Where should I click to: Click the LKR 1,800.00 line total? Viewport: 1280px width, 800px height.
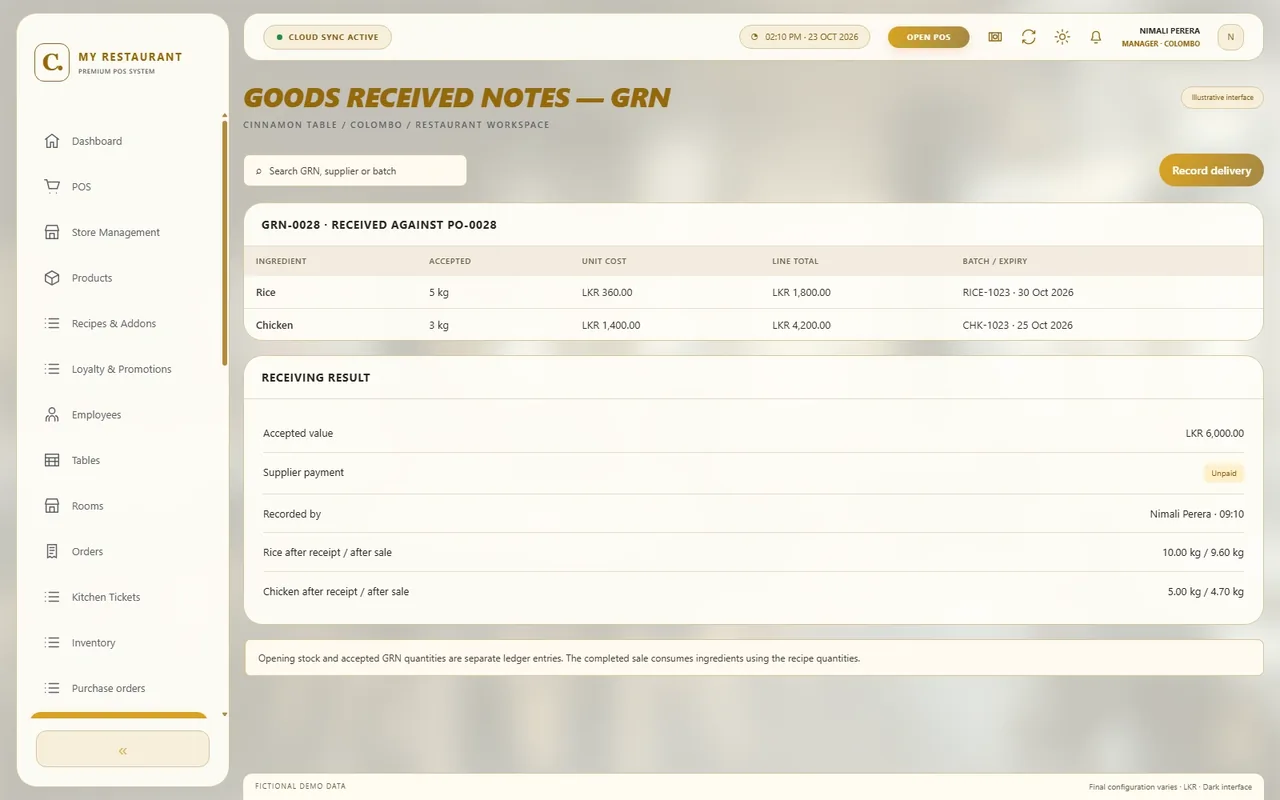(801, 293)
